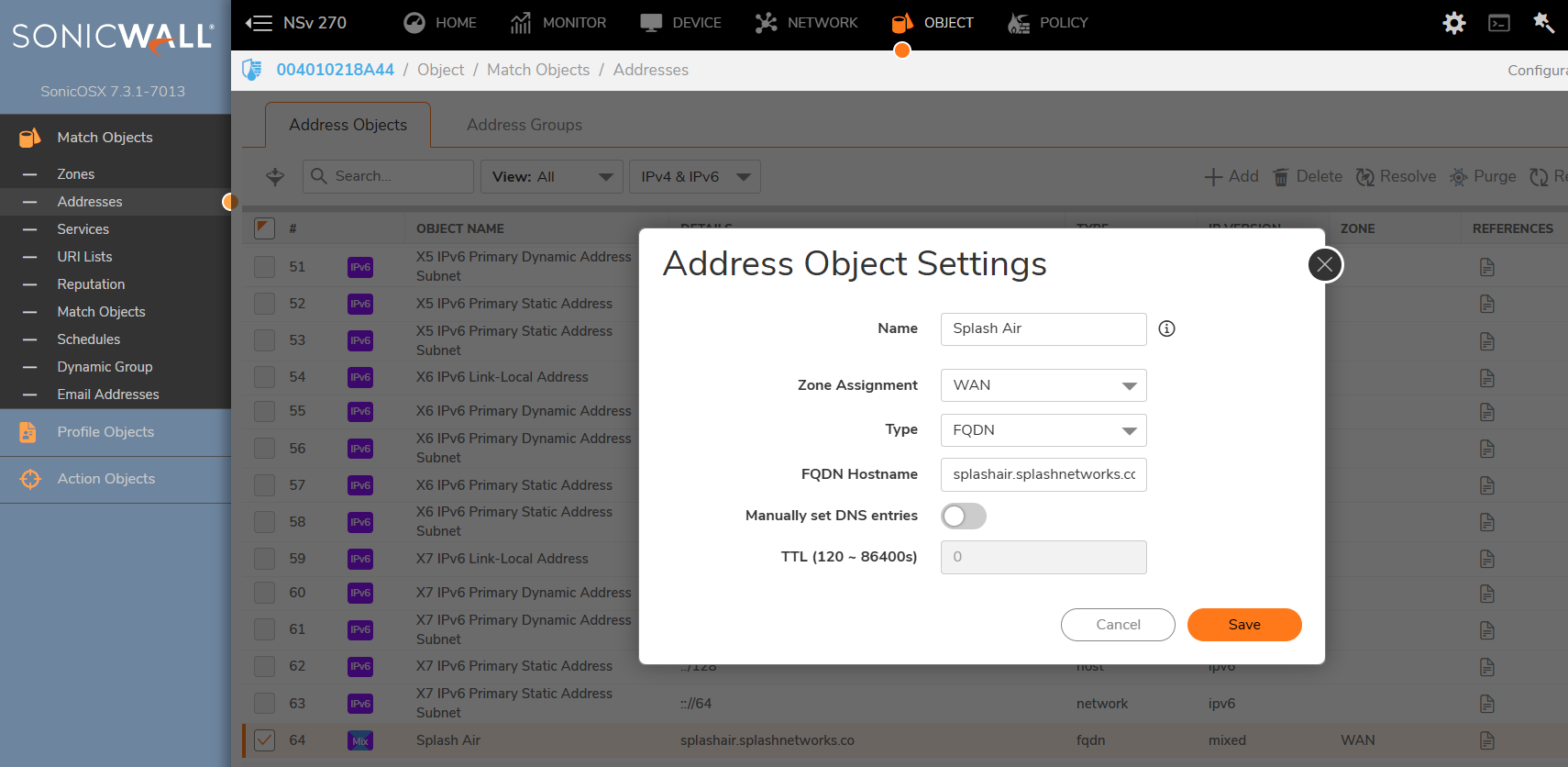Check the box for row 52
The image size is (1568, 767).
coord(264,304)
